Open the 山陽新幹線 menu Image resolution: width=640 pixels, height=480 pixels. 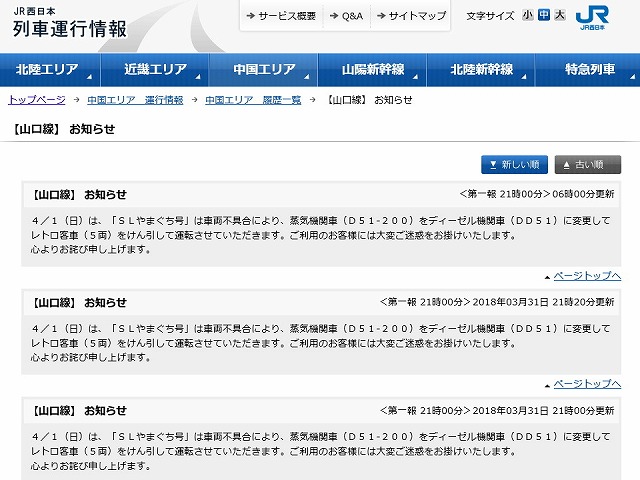click(x=372, y=70)
